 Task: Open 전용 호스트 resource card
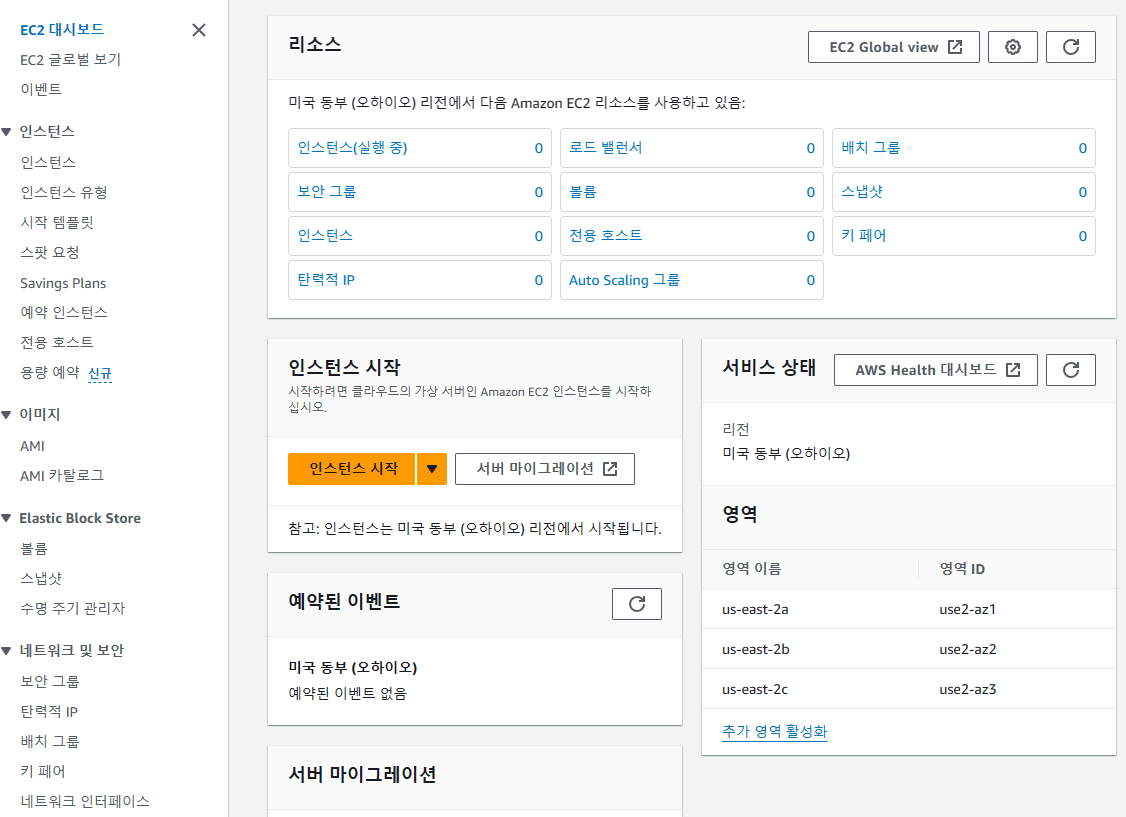coord(692,236)
